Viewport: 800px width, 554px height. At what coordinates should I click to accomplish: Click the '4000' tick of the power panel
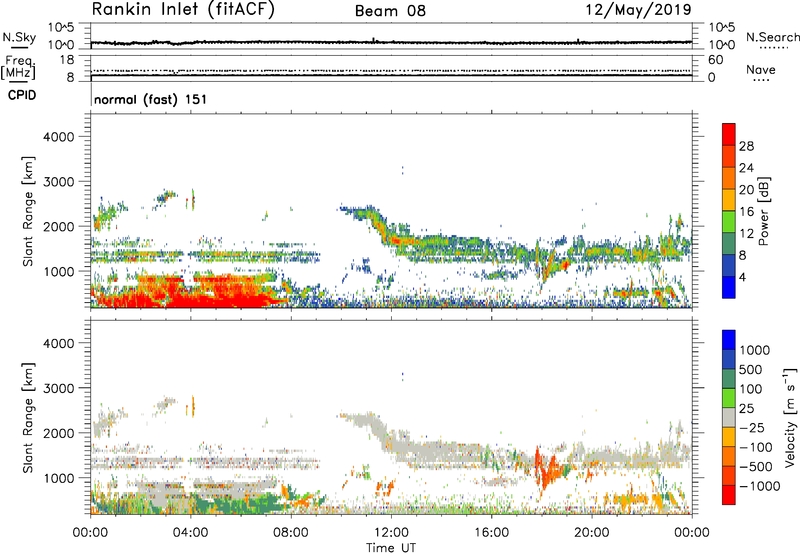[x=58, y=137]
